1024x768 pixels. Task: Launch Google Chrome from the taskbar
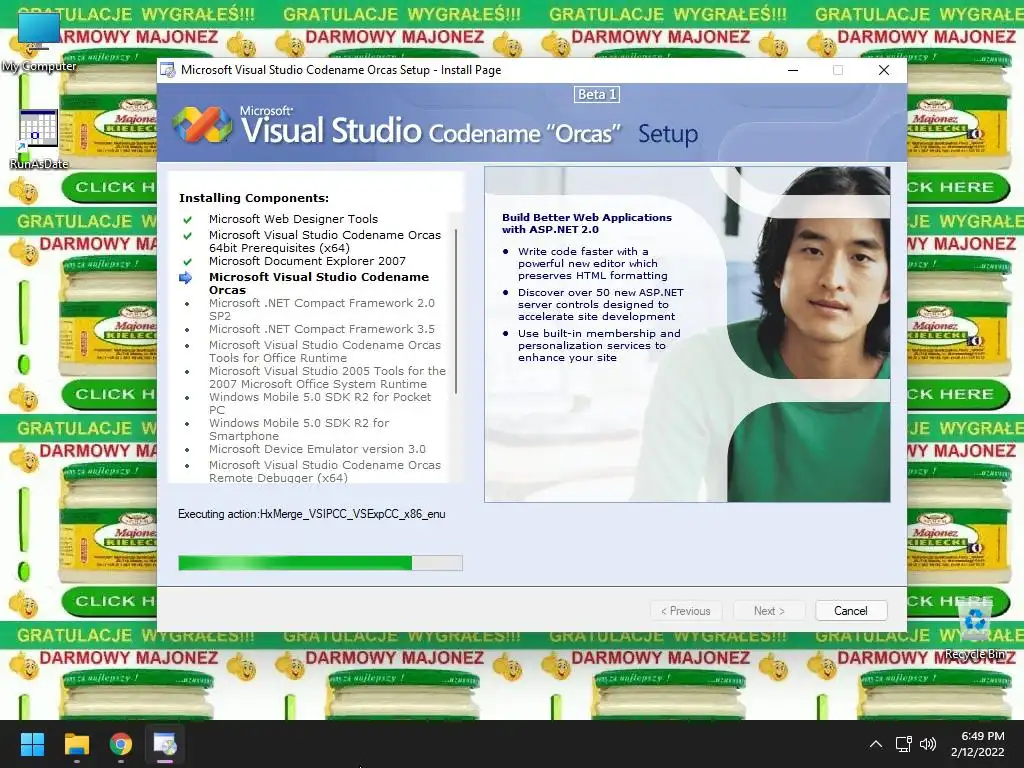[x=121, y=744]
